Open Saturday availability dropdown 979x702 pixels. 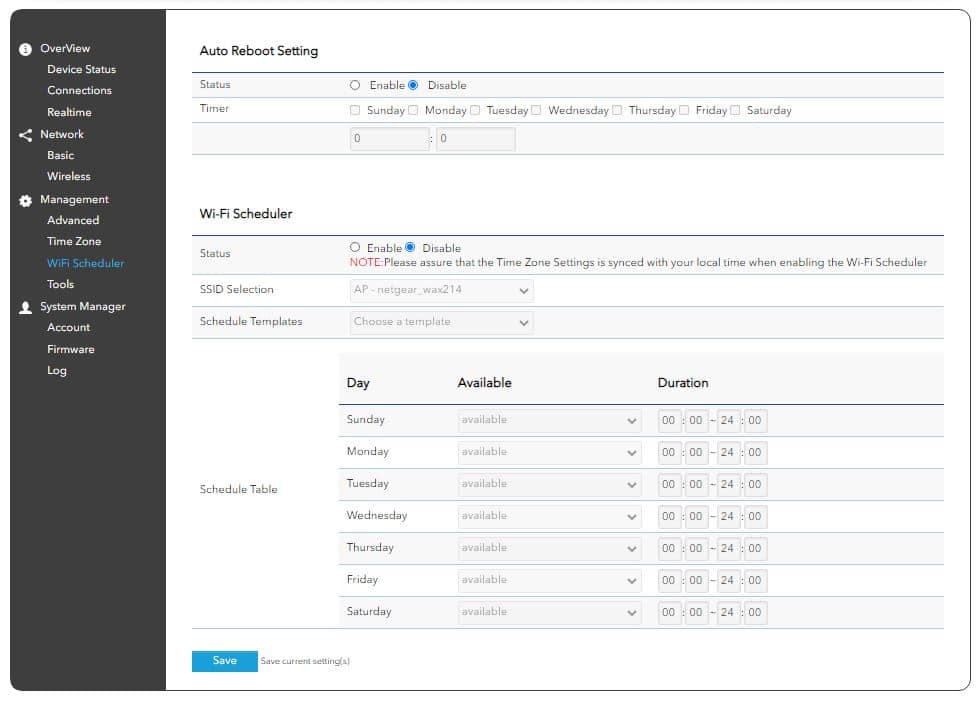(549, 612)
